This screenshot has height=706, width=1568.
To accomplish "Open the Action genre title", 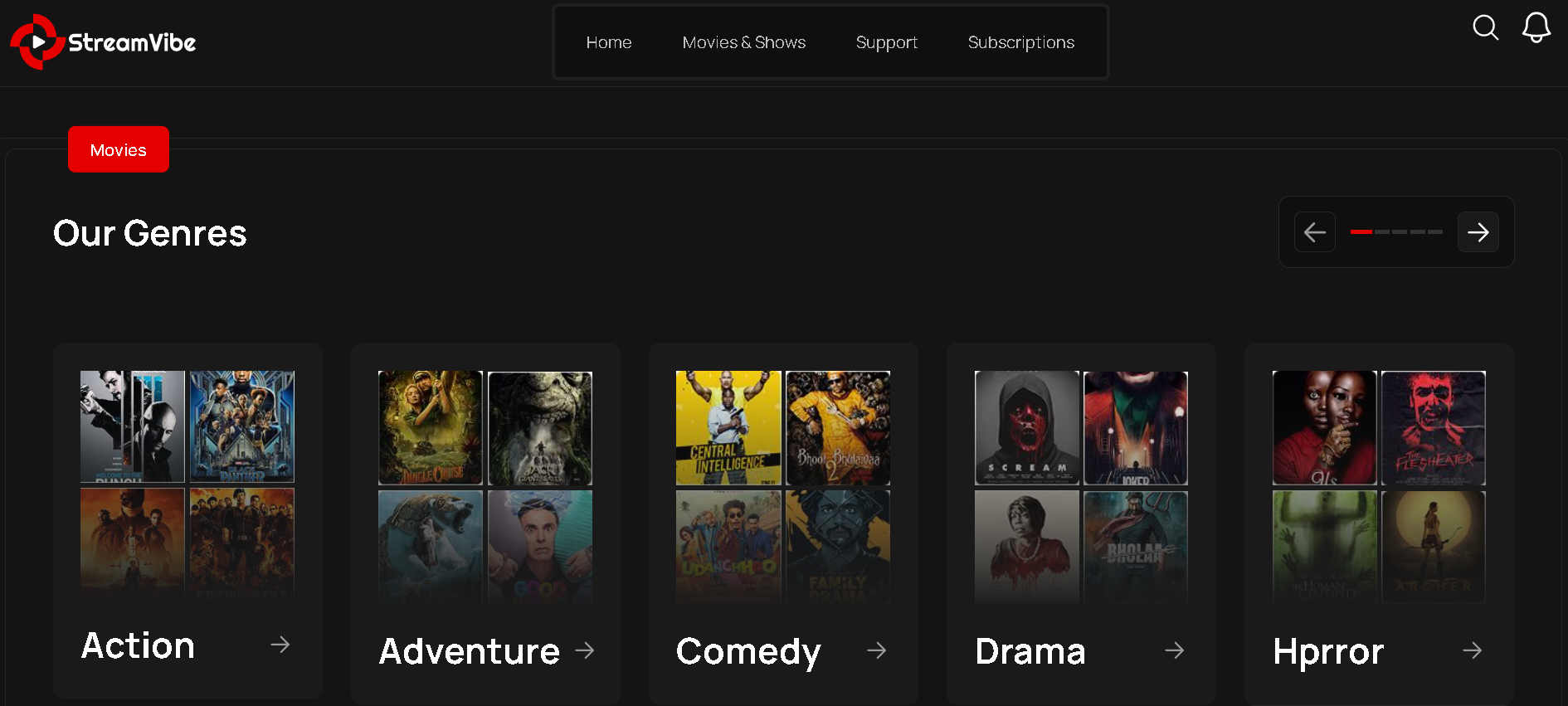I will [139, 645].
